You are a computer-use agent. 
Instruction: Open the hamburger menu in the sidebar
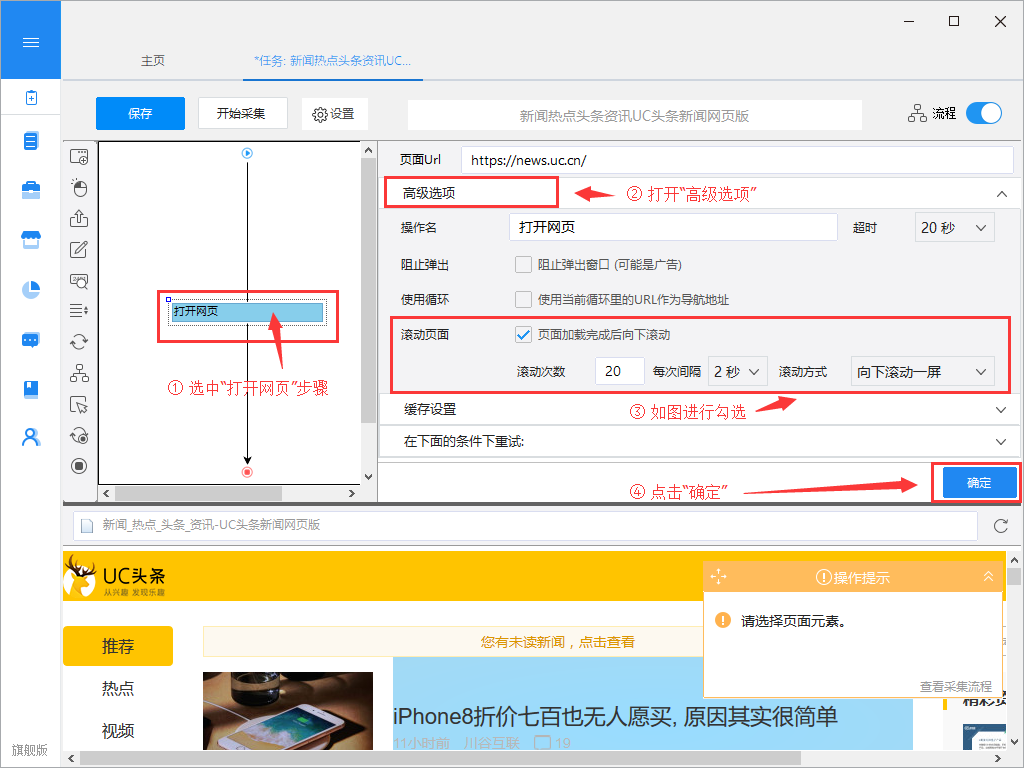30,42
